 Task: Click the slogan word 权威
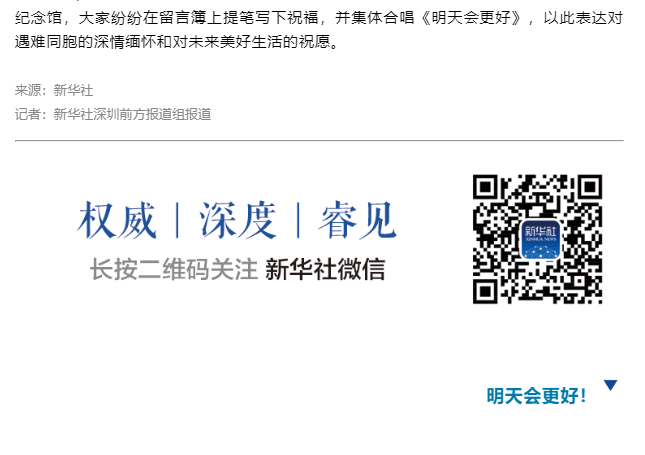click(x=117, y=220)
